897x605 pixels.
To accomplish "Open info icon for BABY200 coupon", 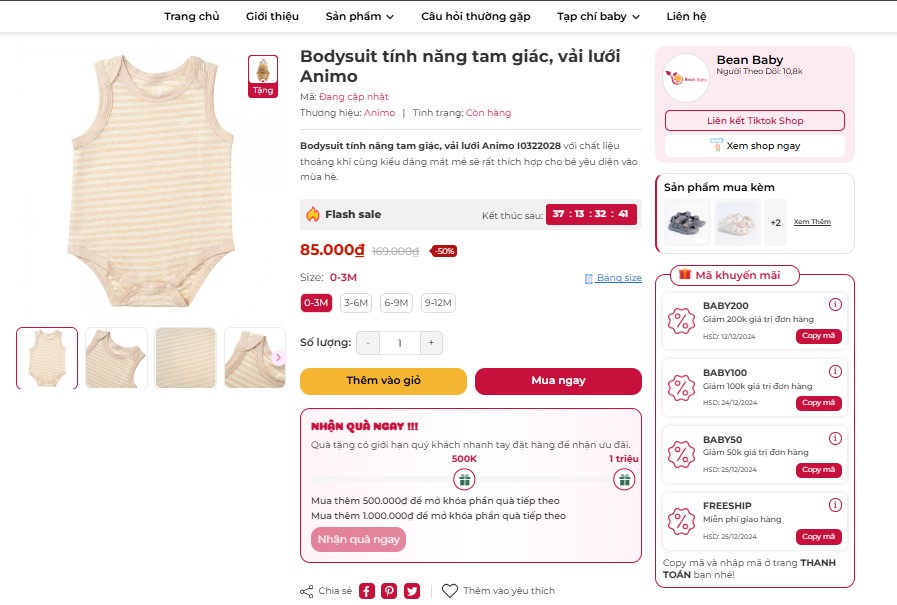I will (835, 305).
